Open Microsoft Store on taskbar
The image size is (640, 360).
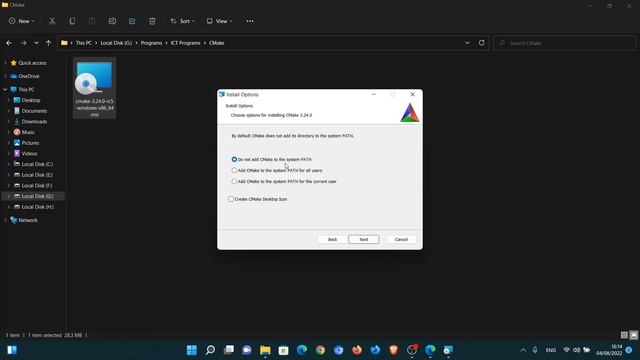[x=284, y=350]
